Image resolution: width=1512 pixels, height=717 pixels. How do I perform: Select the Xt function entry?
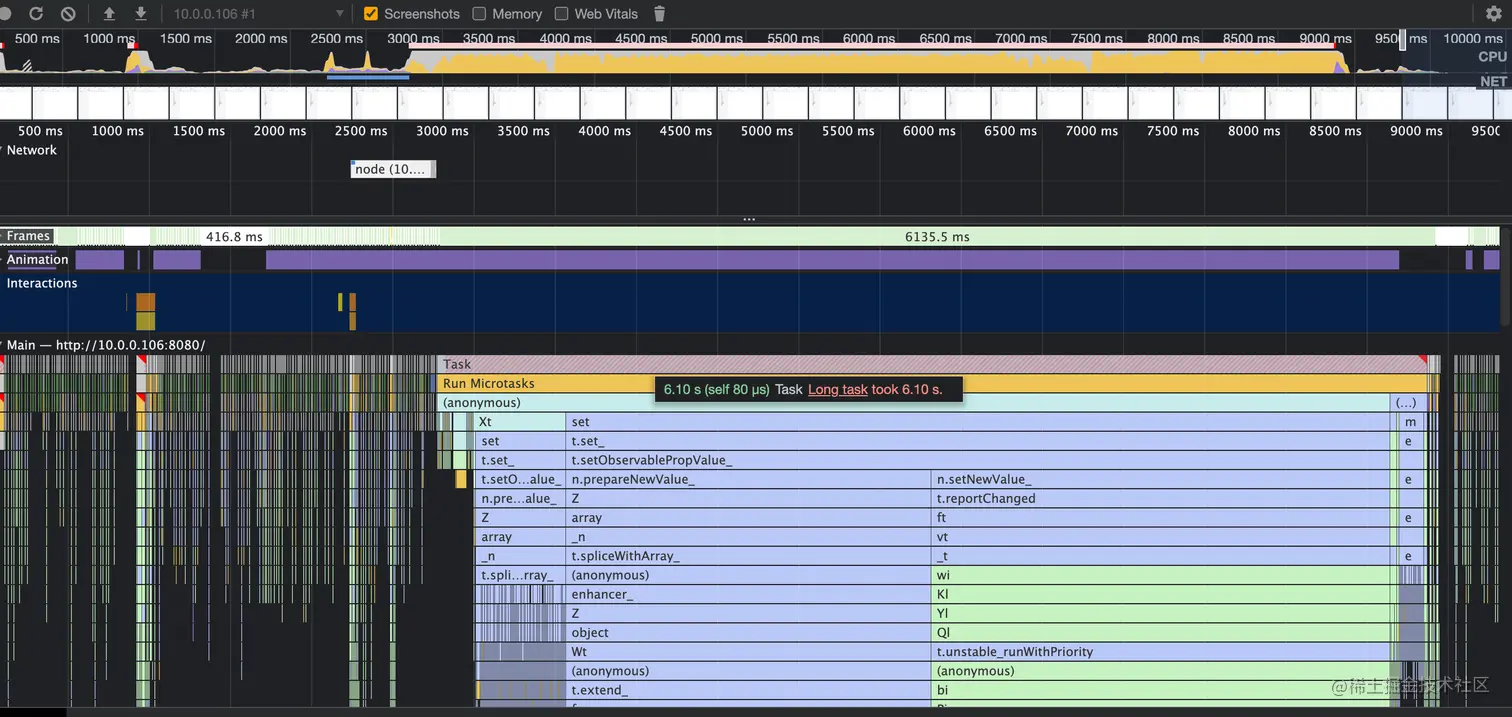(520, 422)
